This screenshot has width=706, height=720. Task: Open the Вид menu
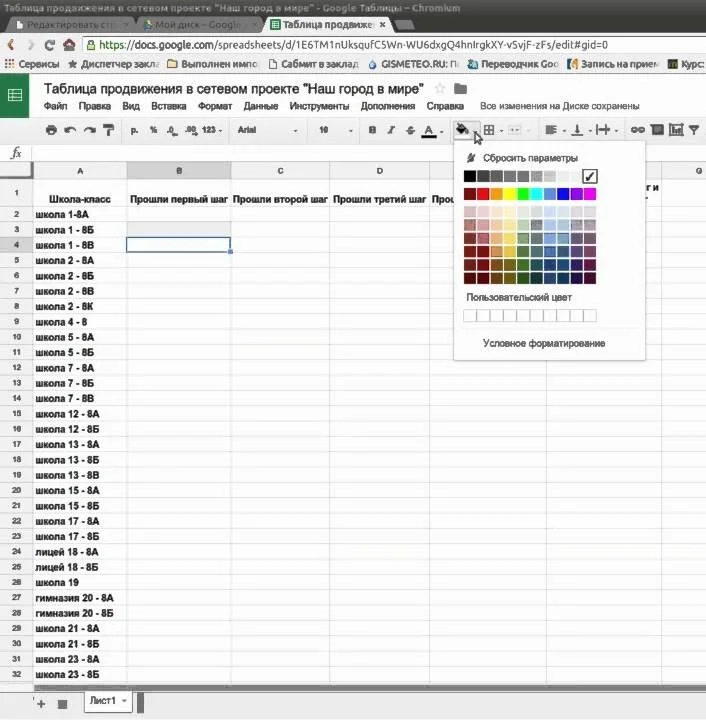click(131, 106)
